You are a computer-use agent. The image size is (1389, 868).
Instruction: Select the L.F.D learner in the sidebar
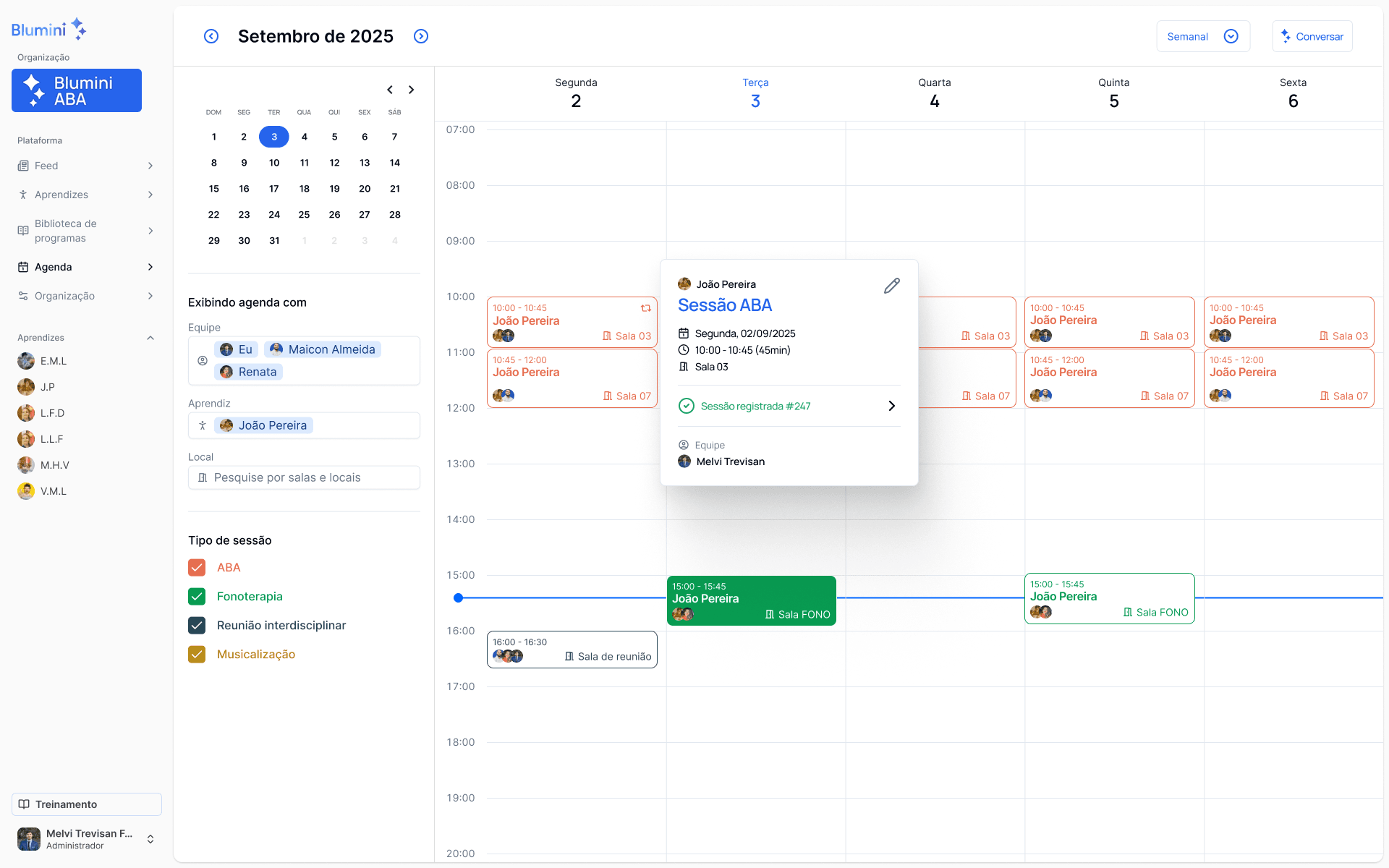(x=52, y=412)
